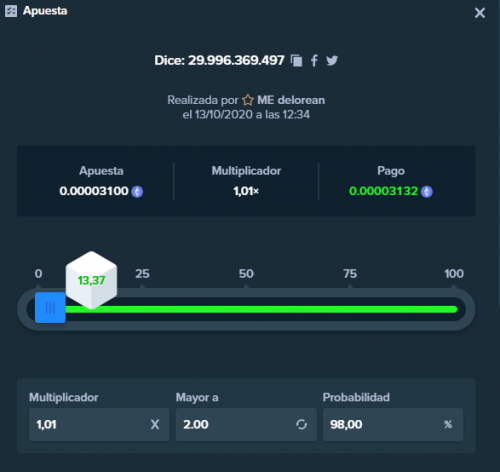Click the Mayor a 2.00 input field
This screenshot has height=472, width=500.
[246, 425]
